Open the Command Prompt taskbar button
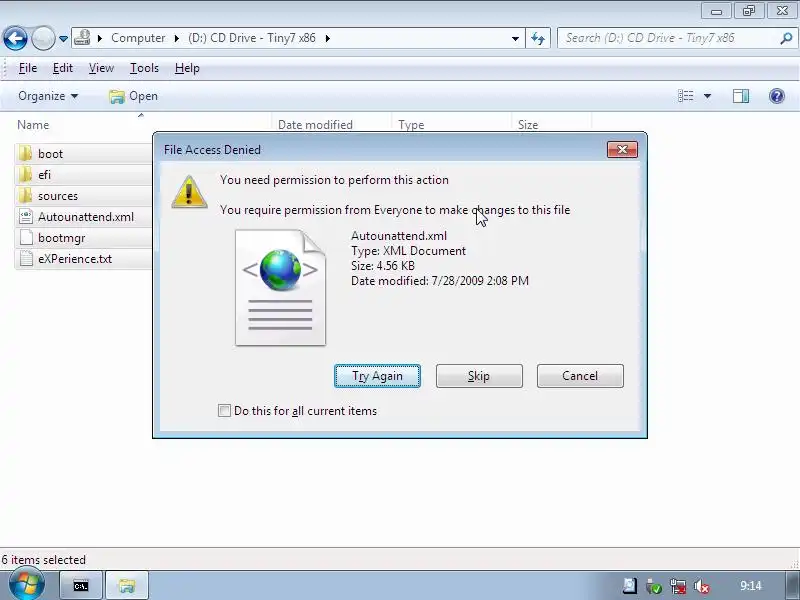This screenshot has height=600, width=800. click(x=81, y=586)
